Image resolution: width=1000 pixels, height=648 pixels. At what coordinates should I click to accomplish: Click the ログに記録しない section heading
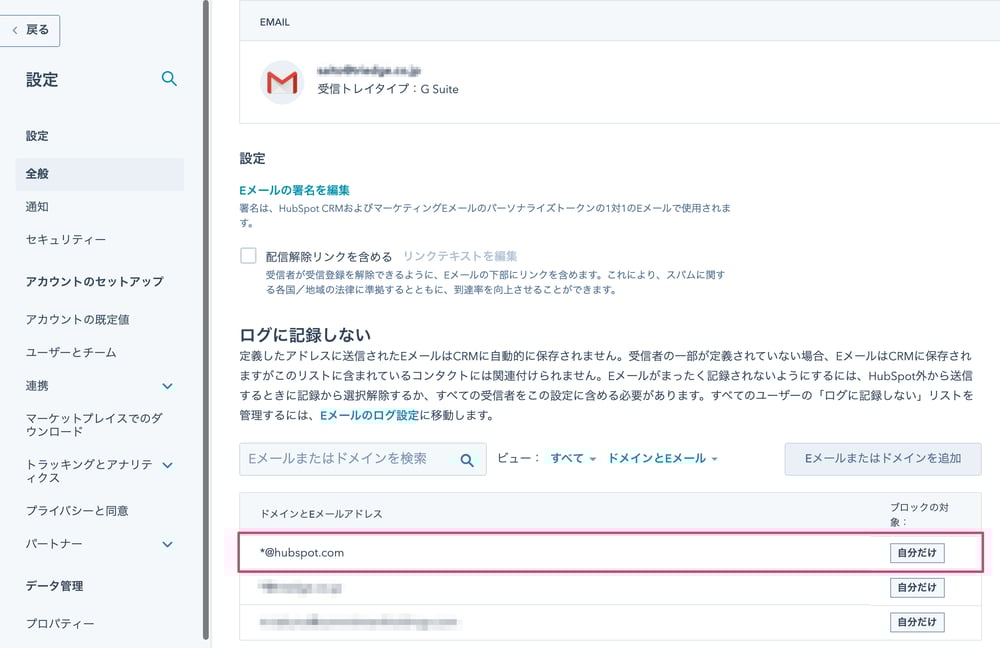(x=305, y=335)
